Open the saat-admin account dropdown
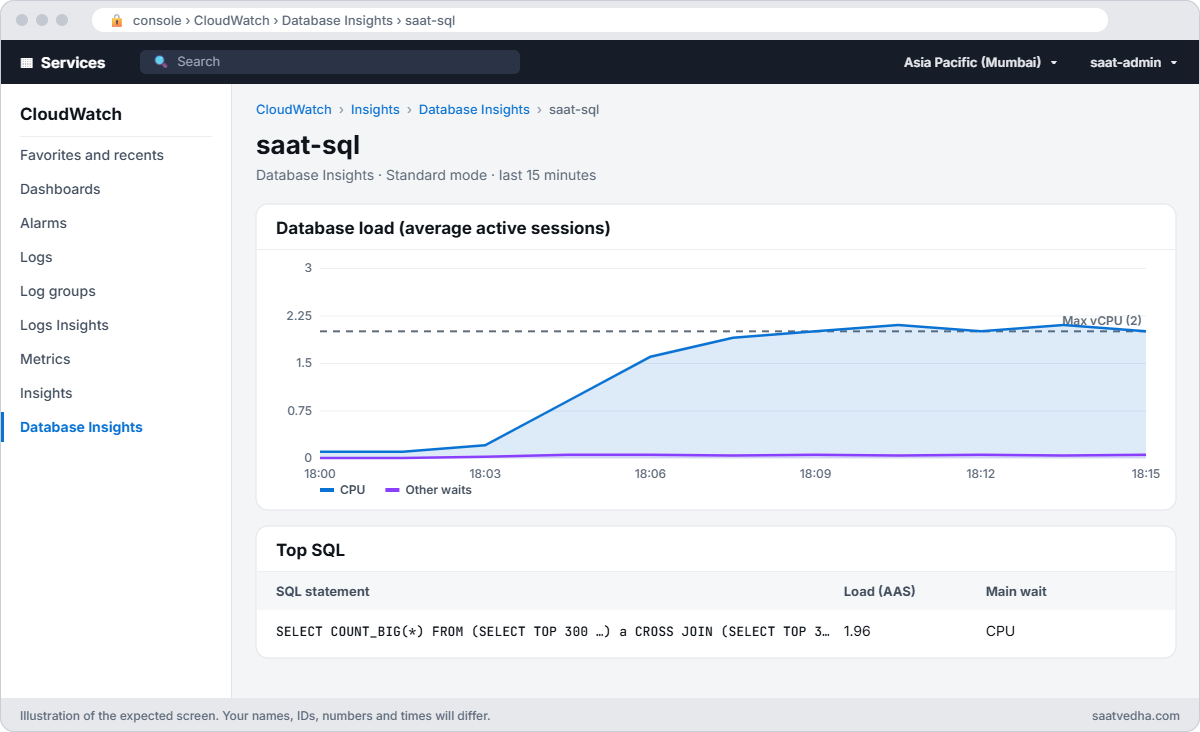The height and width of the screenshot is (732, 1200). [x=1133, y=62]
